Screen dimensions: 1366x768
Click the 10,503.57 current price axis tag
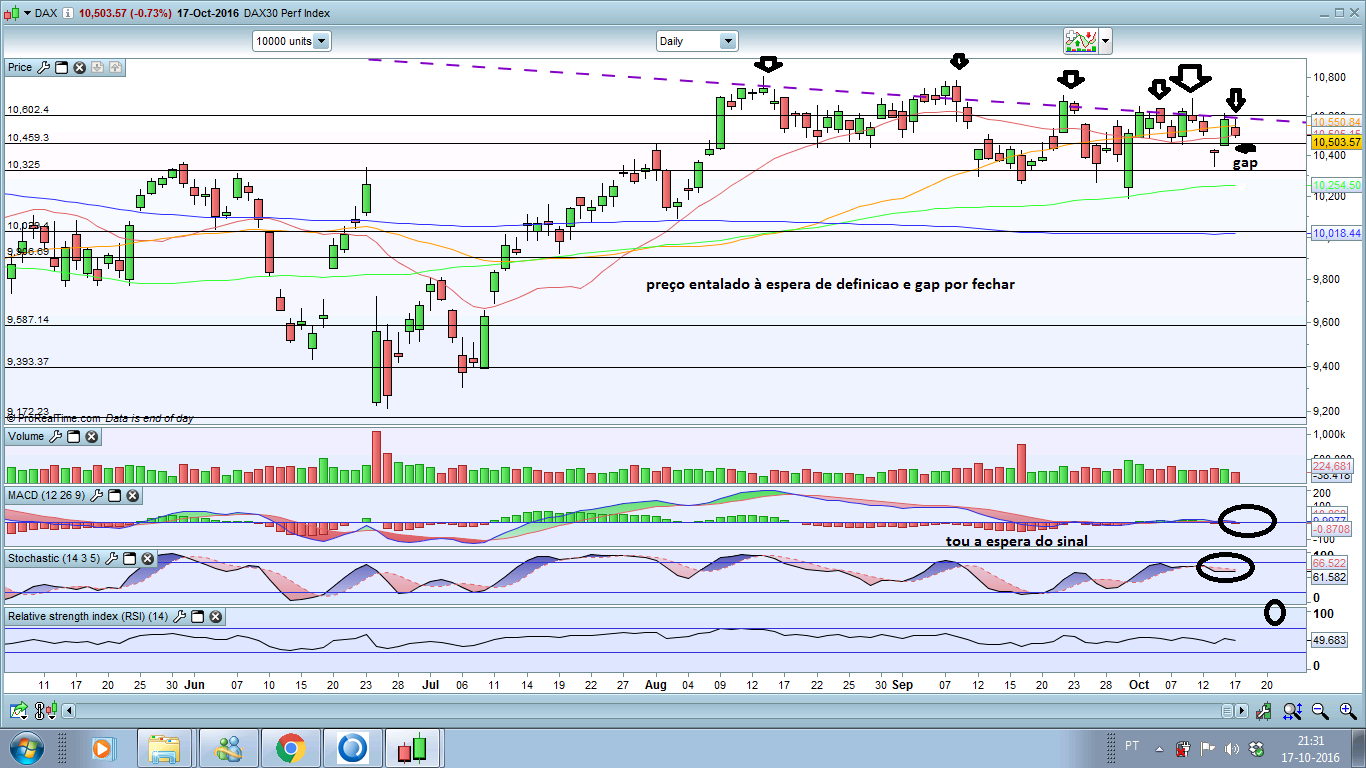(1337, 143)
